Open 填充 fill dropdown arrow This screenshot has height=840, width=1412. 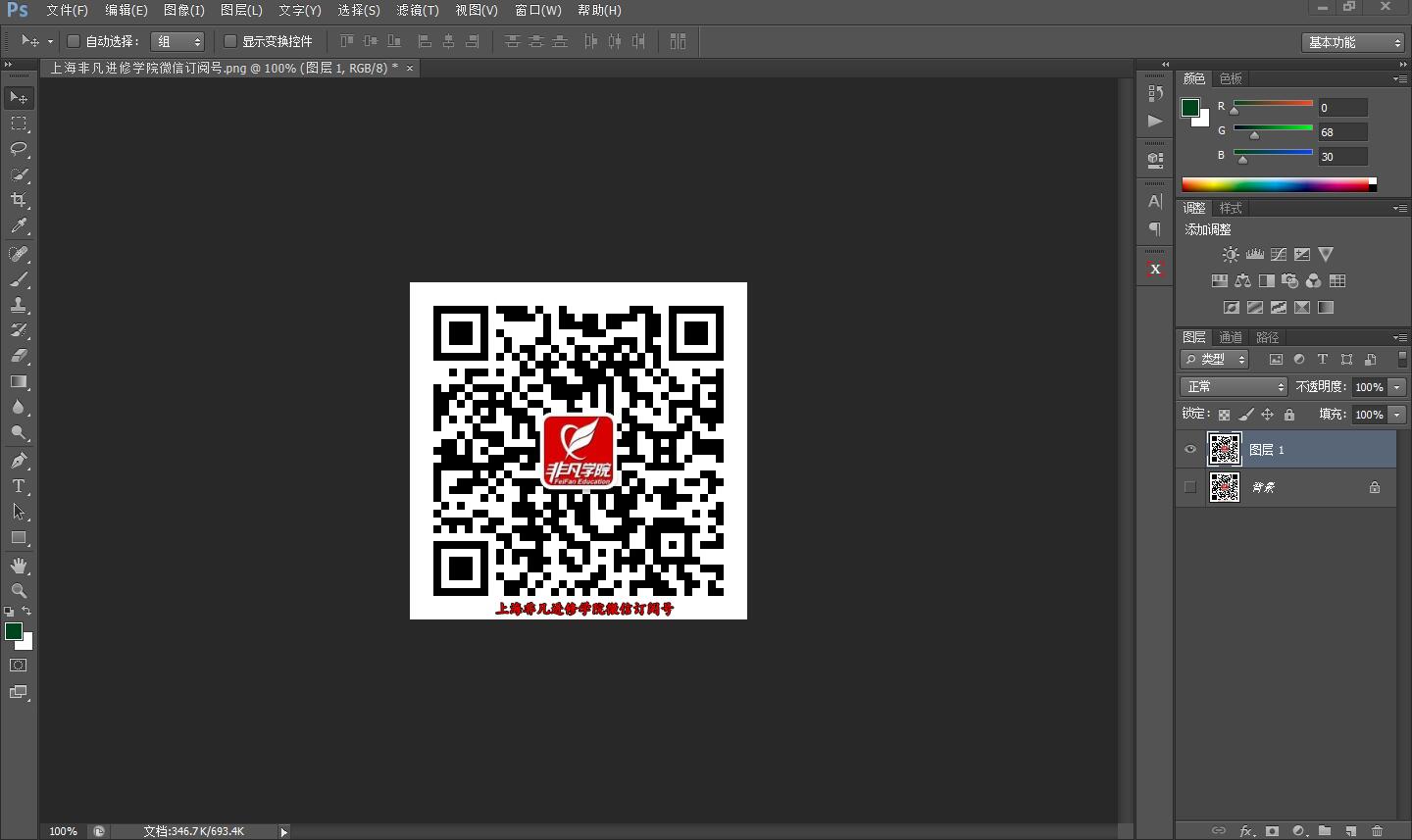point(1397,415)
